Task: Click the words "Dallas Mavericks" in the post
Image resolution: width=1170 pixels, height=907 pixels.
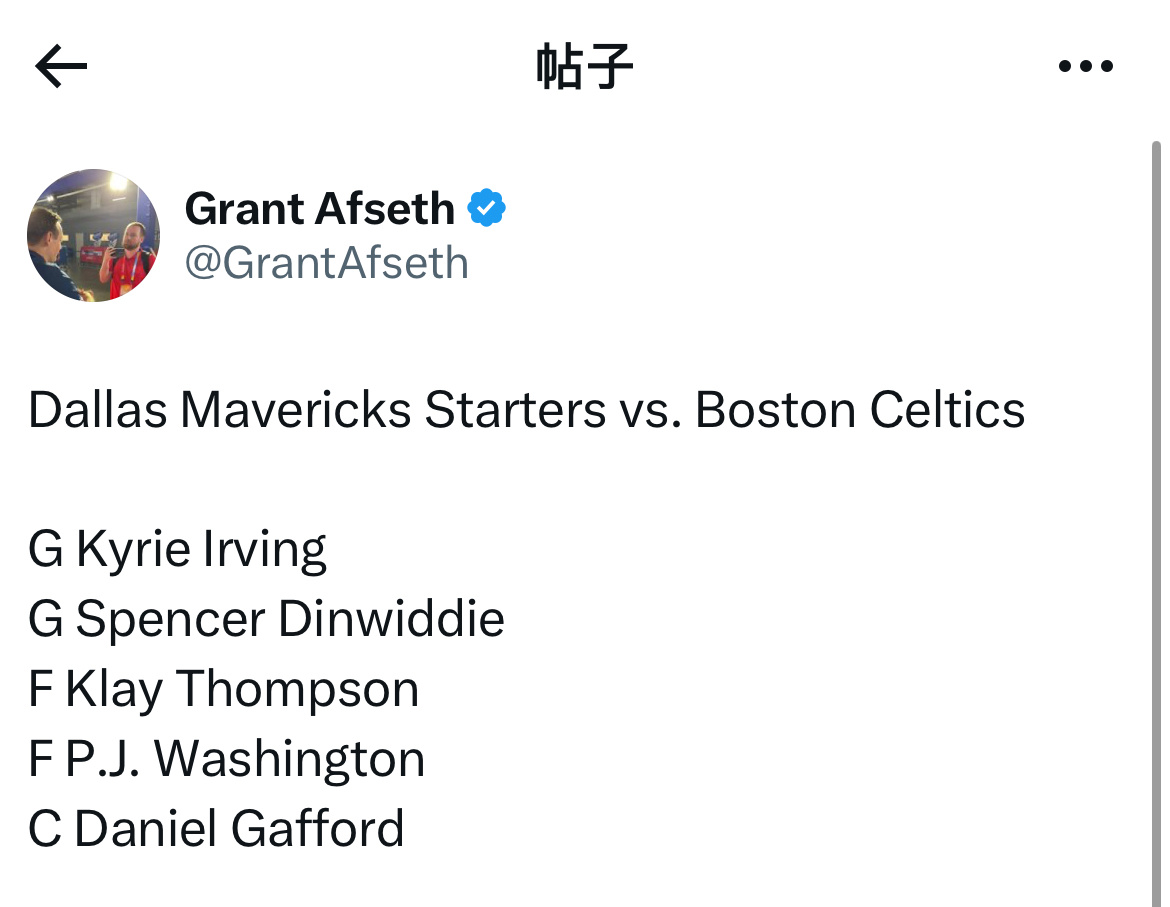Action: pos(219,409)
